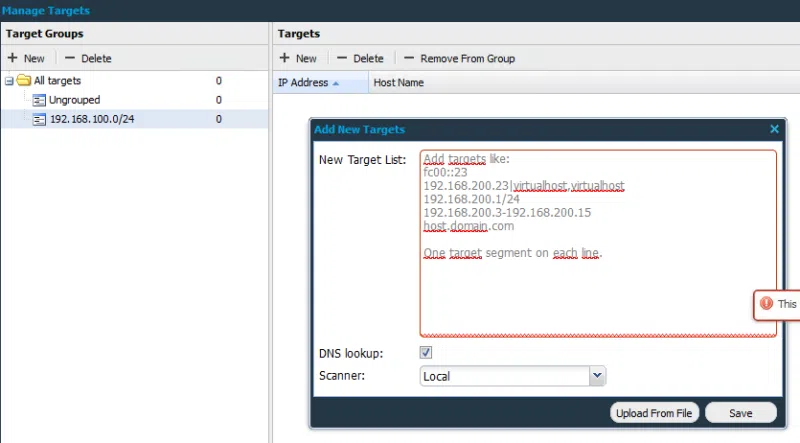The width and height of the screenshot is (800, 443).
Task: Click the Ungrouped count 0
Action: click(218, 100)
